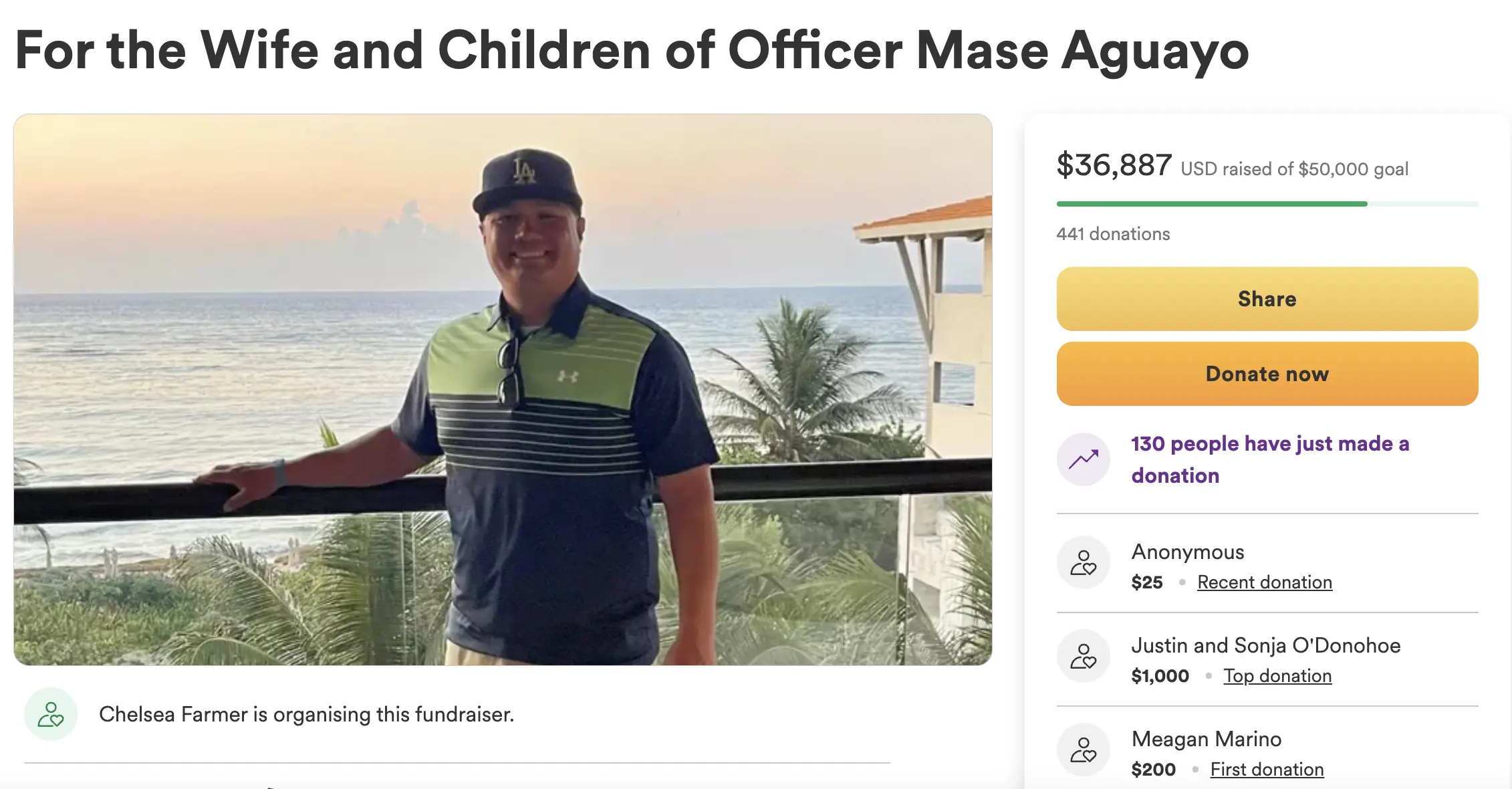Select the fundraiser title heading
Image resolution: width=1512 pixels, height=789 pixels.
coord(632,50)
